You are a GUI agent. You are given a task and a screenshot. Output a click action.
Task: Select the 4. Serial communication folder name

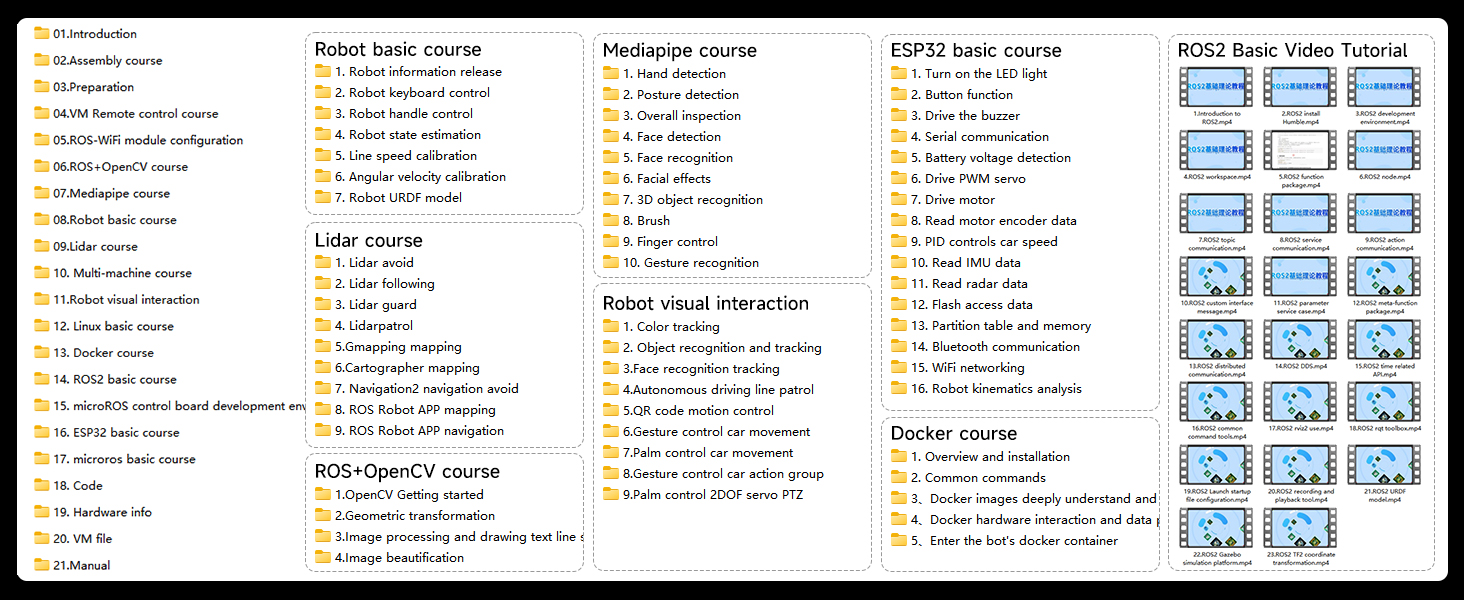pos(980,136)
